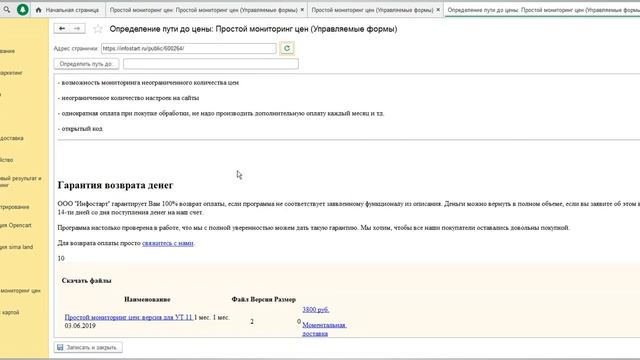
Task: Open the sidebar item ending with картой
Action: (10, 312)
